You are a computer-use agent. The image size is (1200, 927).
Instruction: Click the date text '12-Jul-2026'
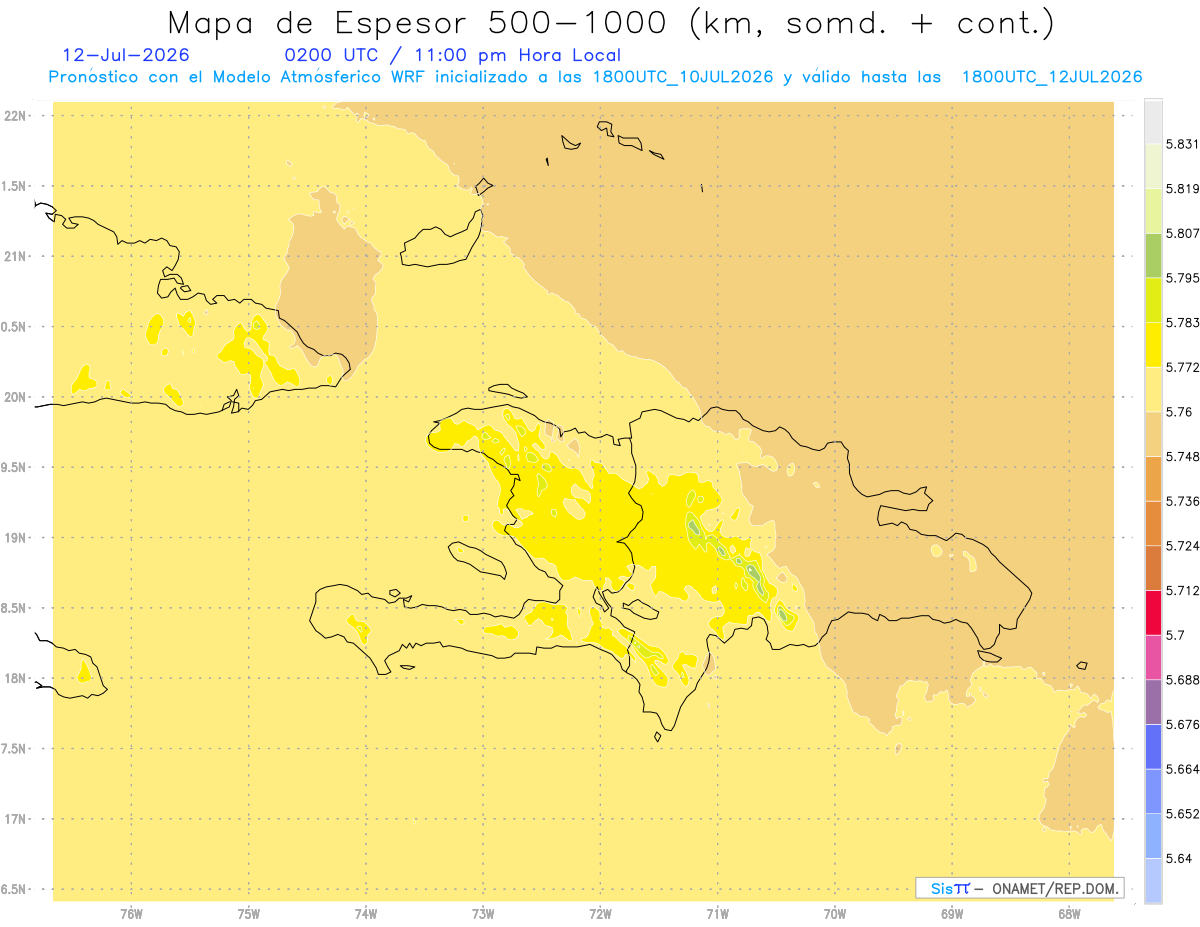point(126,55)
